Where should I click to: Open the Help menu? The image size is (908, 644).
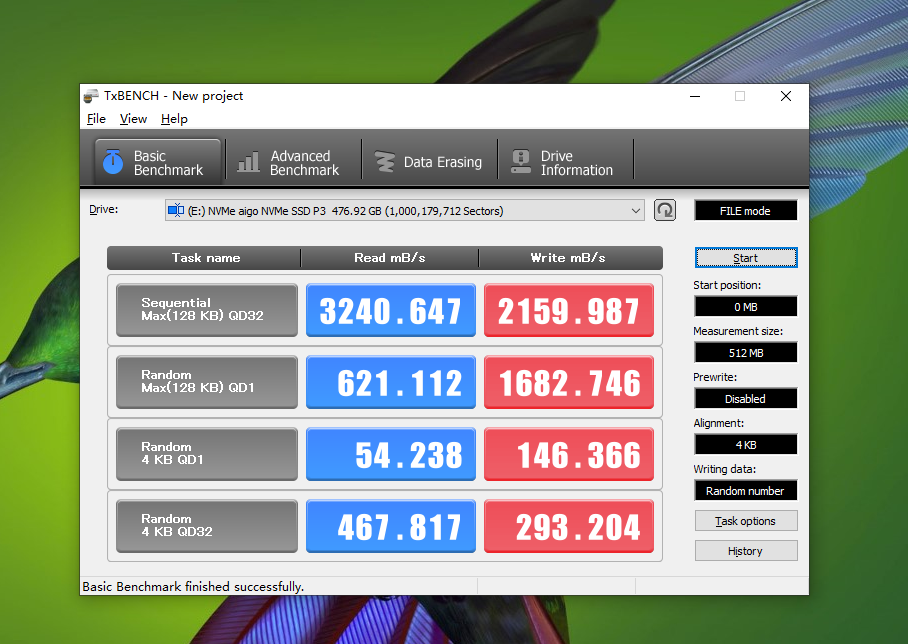(x=174, y=119)
